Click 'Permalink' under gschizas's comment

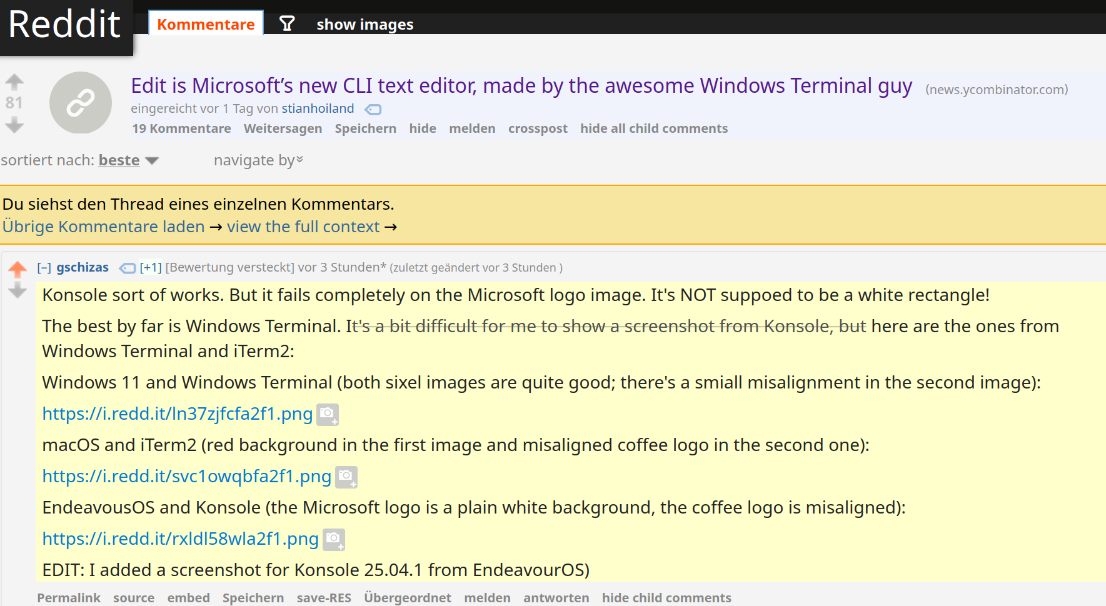[x=68, y=598]
